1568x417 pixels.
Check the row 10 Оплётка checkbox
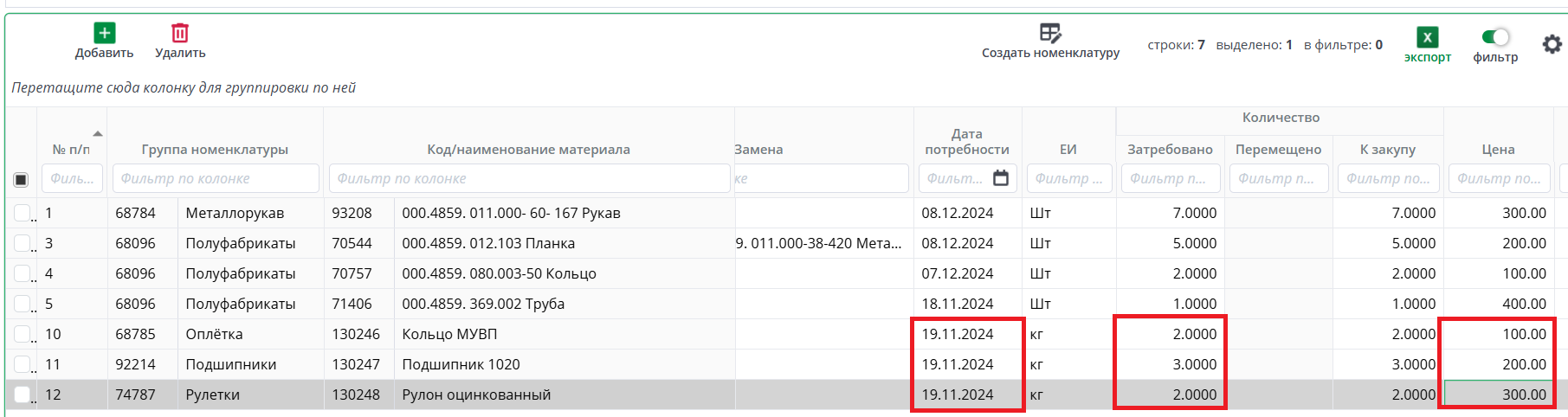click(x=22, y=334)
